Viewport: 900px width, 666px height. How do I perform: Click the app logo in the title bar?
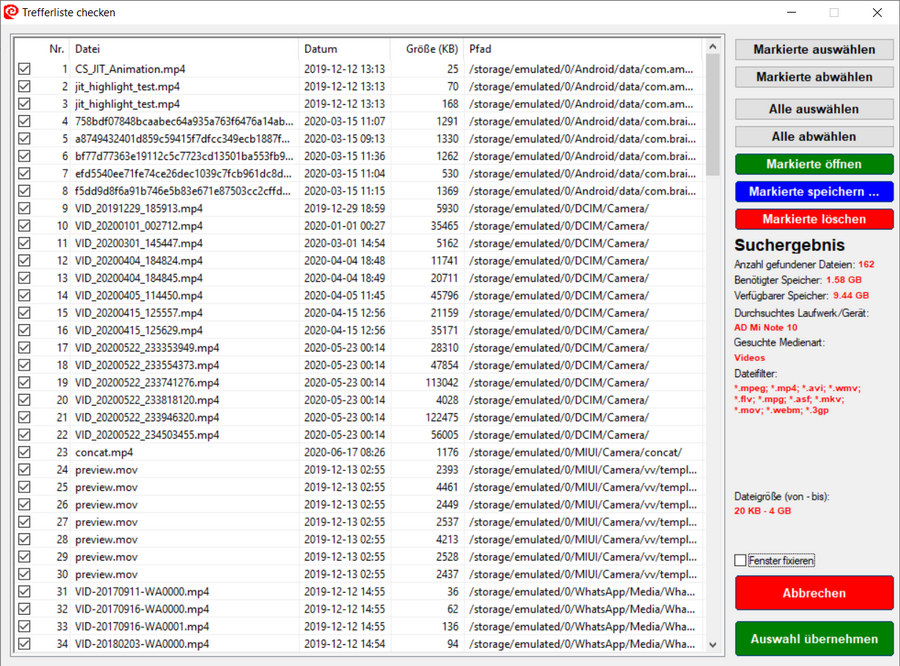pyautogui.click(x=11, y=12)
